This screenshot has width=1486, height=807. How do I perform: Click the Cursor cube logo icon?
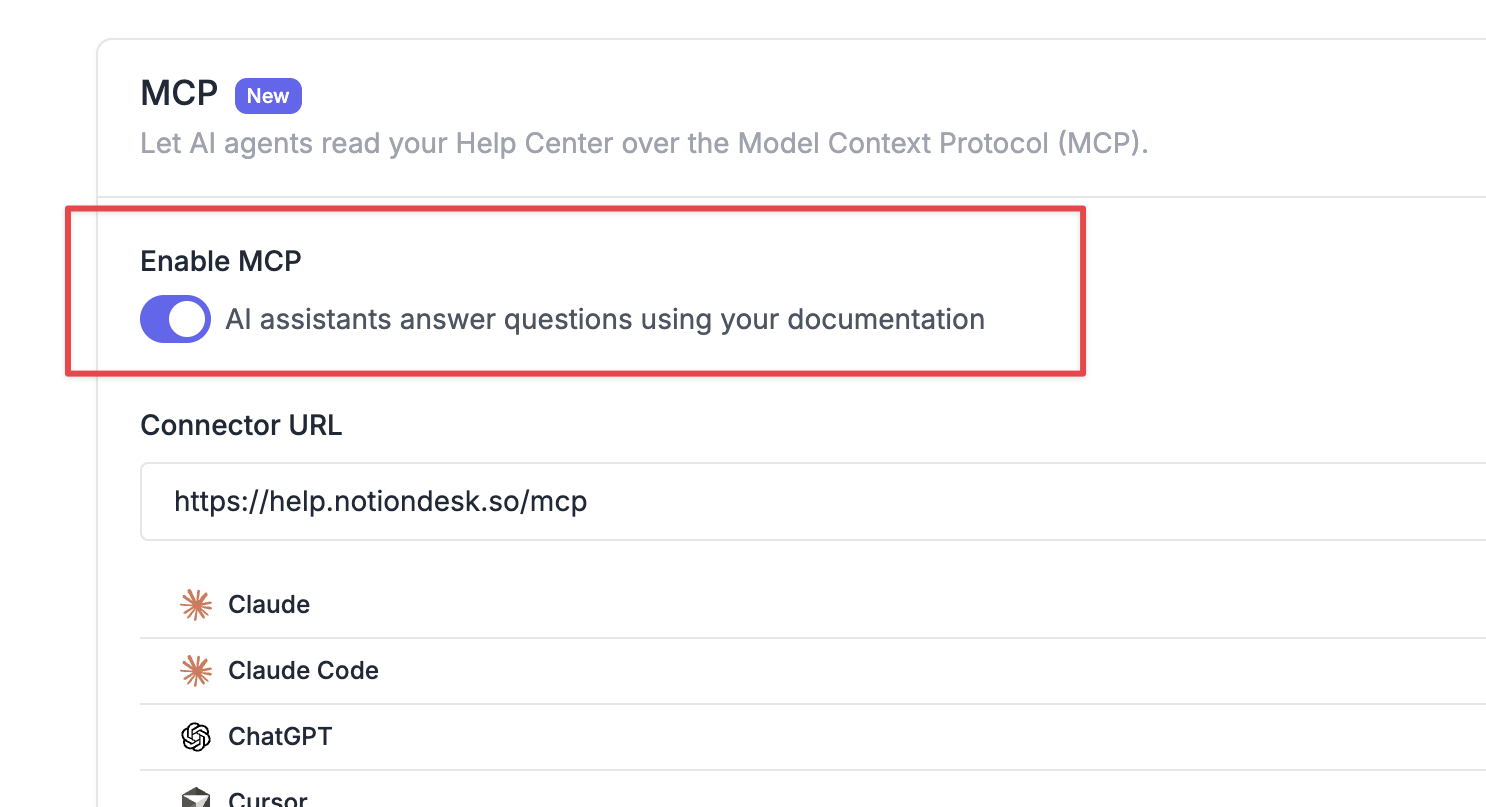(x=196, y=799)
